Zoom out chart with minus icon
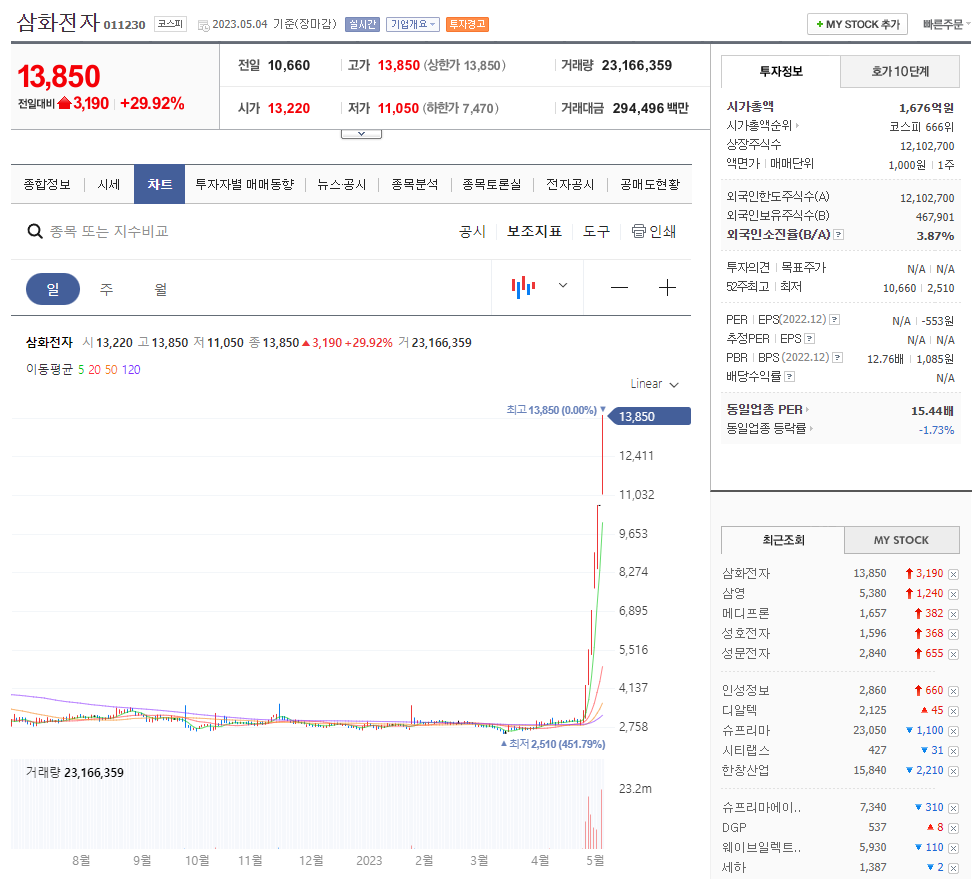The height and width of the screenshot is (879, 980). pyautogui.click(x=619, y=288)
